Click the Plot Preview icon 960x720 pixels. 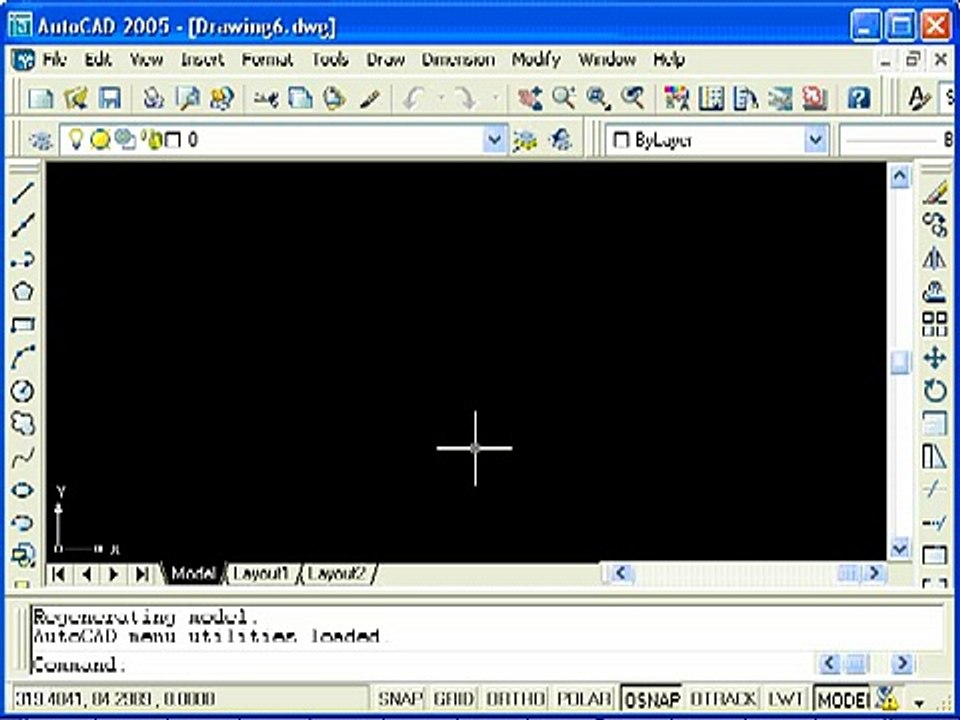(187, 98)
